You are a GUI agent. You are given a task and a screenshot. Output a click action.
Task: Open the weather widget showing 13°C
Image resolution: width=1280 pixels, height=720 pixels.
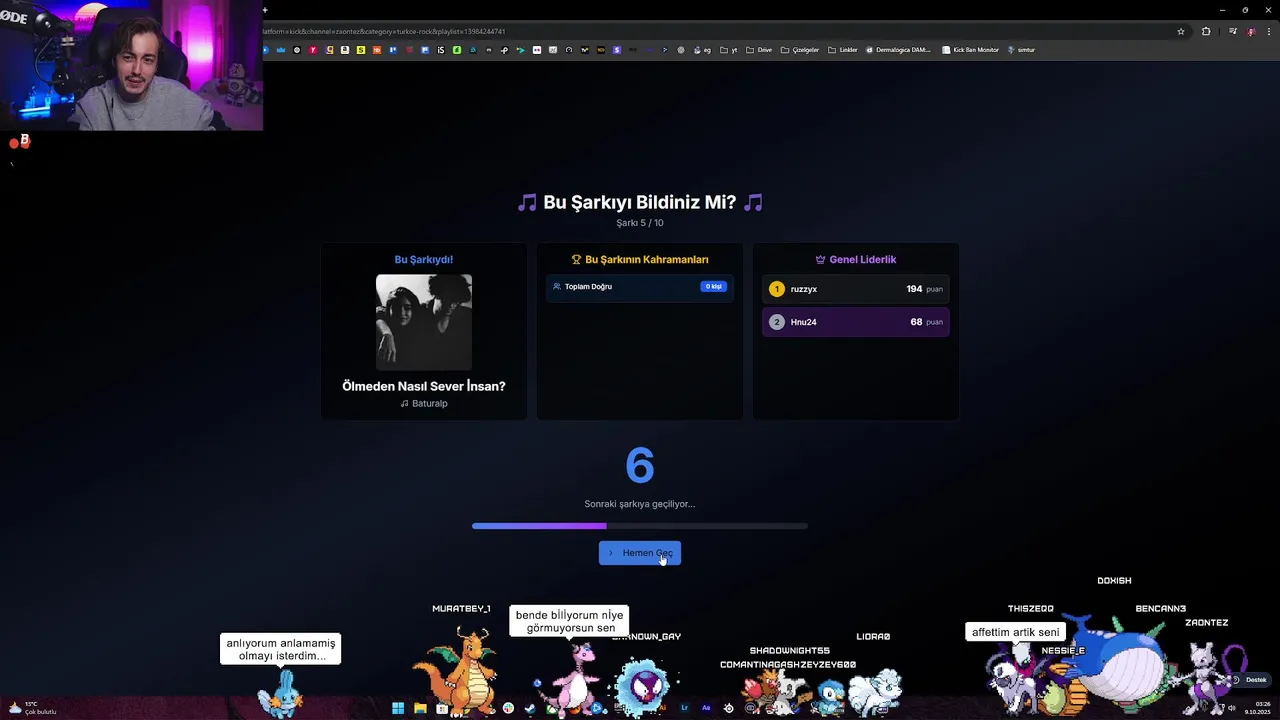tap(32, 708)
